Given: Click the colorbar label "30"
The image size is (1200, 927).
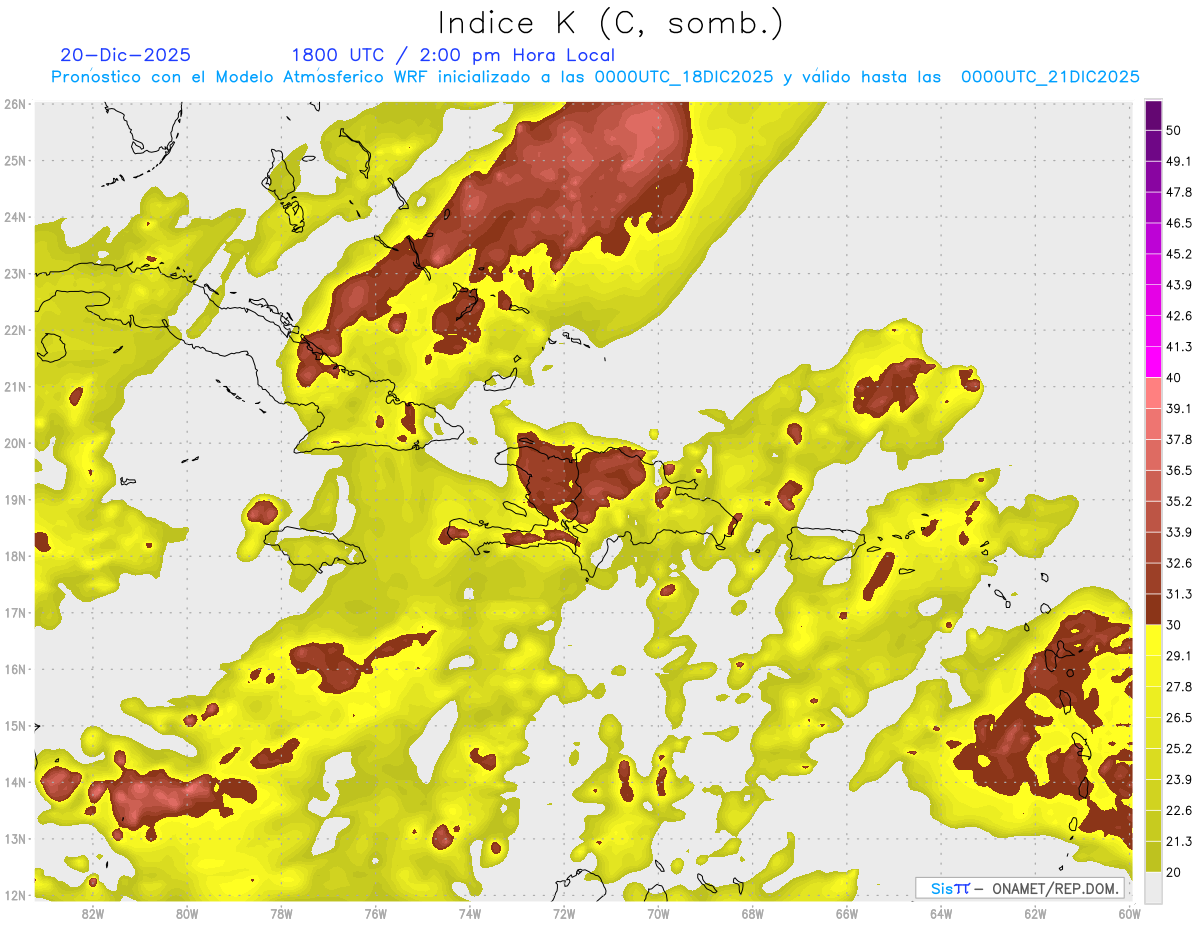Looking at the screenshot, I should click(x=1174, y=625).
